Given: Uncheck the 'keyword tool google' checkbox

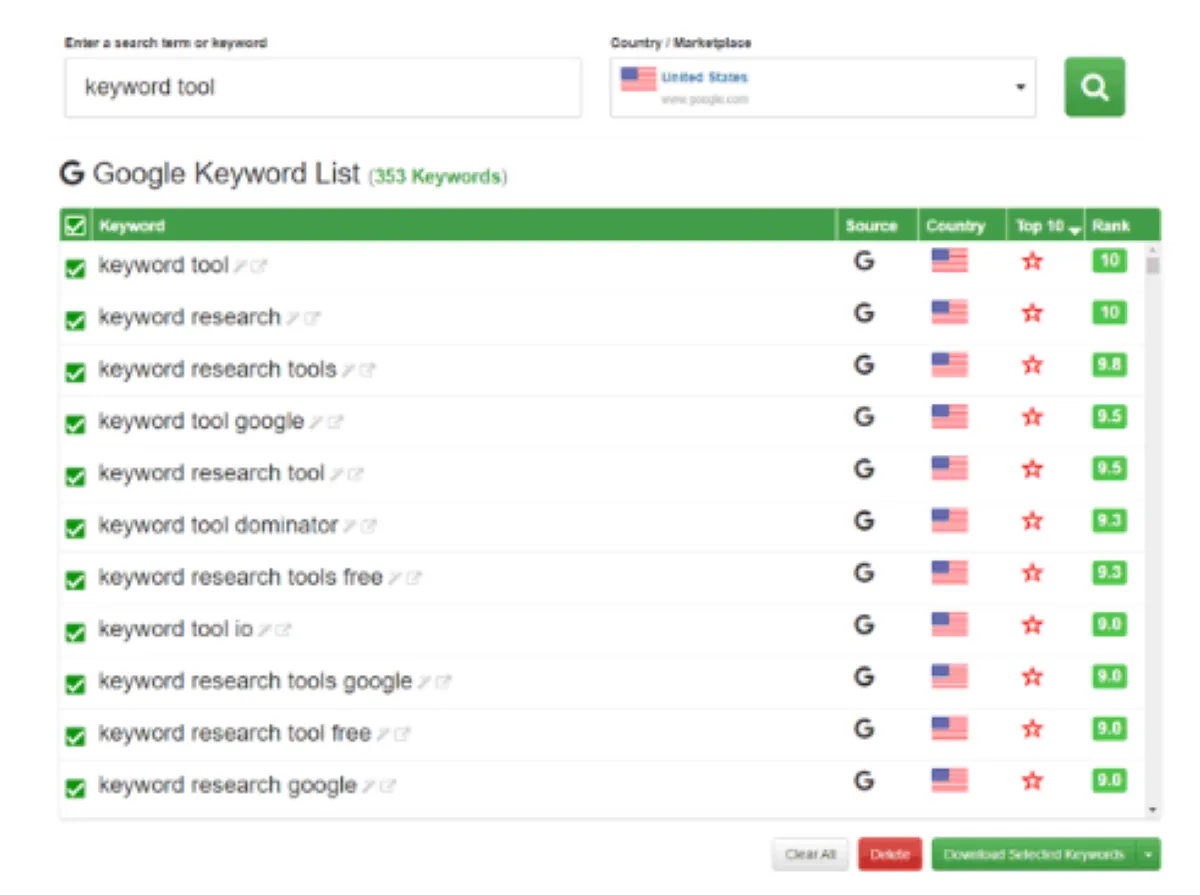Looking at the screenshot, I should [75, 425].
